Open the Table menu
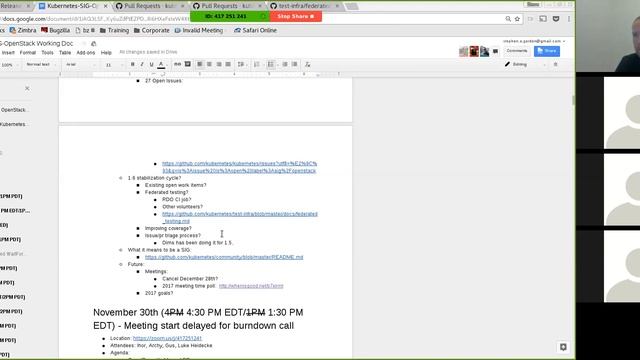The image size is (640, 360). 65,53
